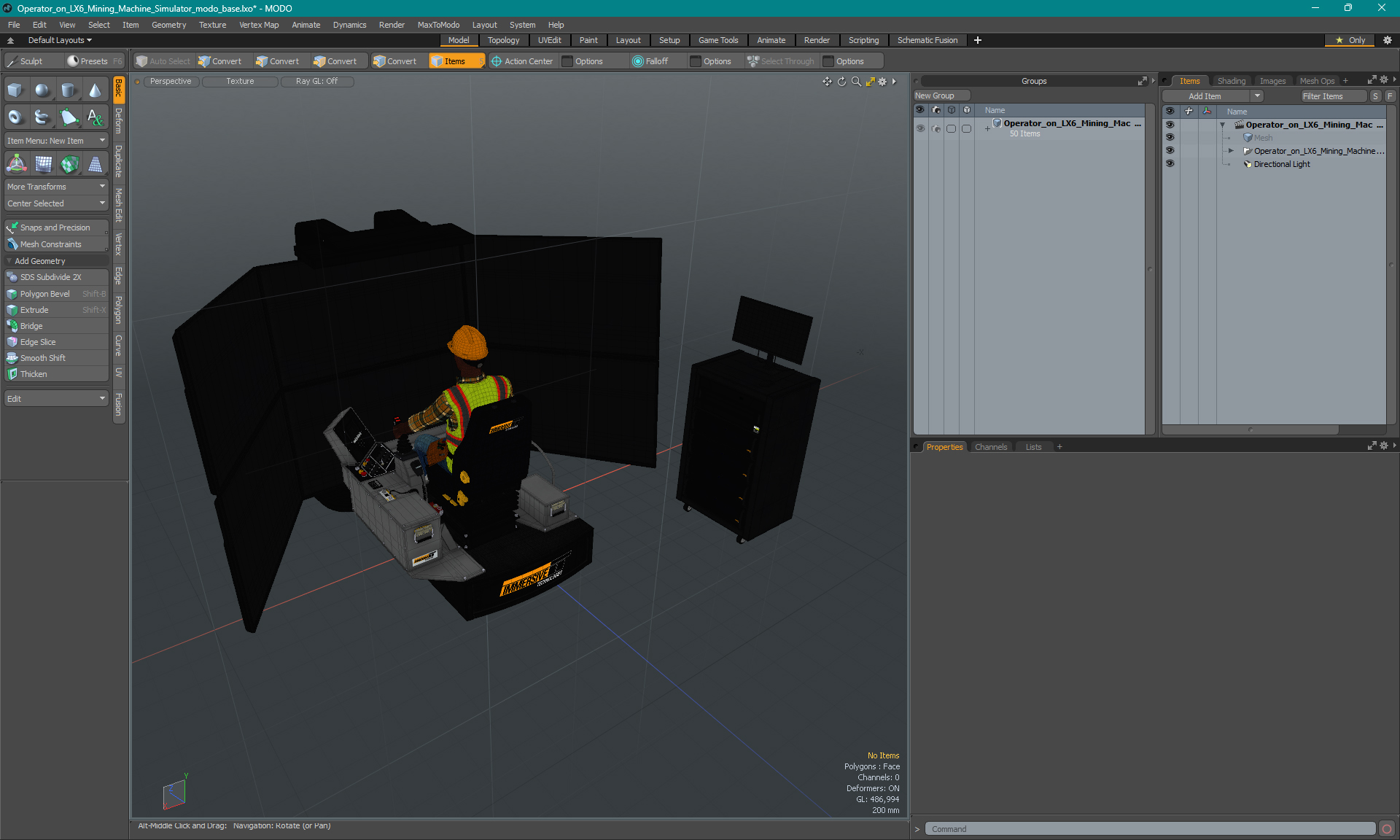Click the Add Item button
The width and height of the screenshot is (1400, 840).
click(1205, 96)
